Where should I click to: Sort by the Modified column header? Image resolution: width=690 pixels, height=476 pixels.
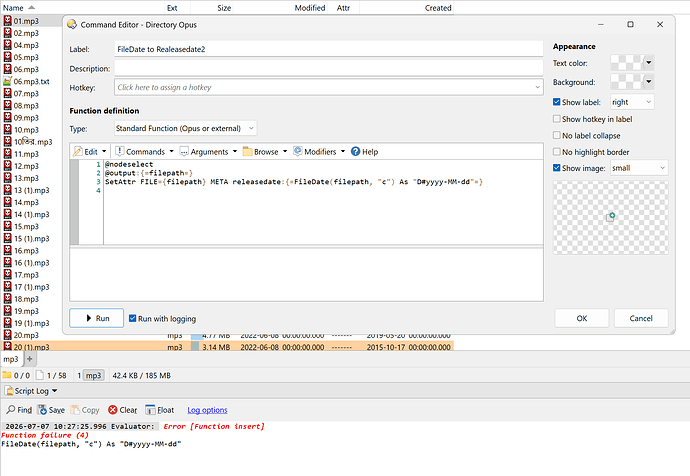pos(280,7)
